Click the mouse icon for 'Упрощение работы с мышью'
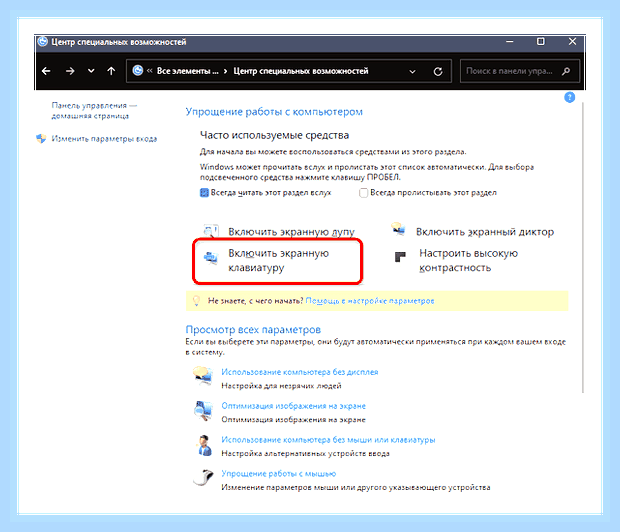This screenshot has width=620, height=532. 203,477
